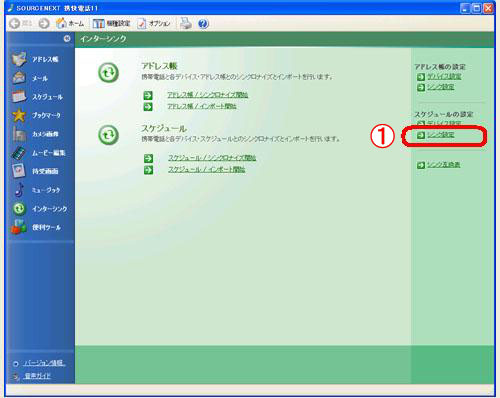The image size is (500, 398).
Task: Click the printer icon in toolbar
Action: point(185,23)
